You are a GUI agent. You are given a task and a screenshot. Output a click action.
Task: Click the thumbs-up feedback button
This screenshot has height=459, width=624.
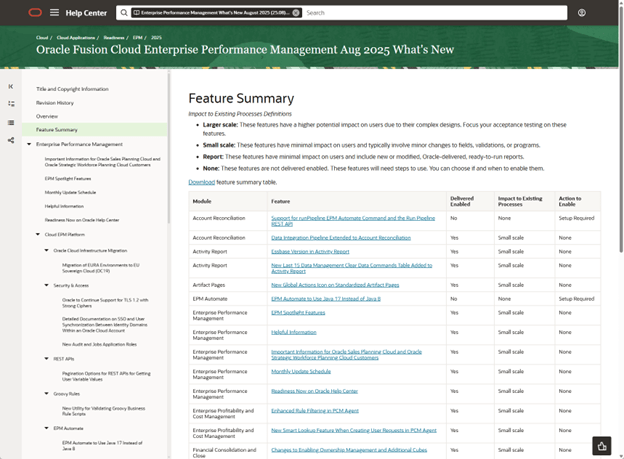pyautogui.click(x=601, y=445)
